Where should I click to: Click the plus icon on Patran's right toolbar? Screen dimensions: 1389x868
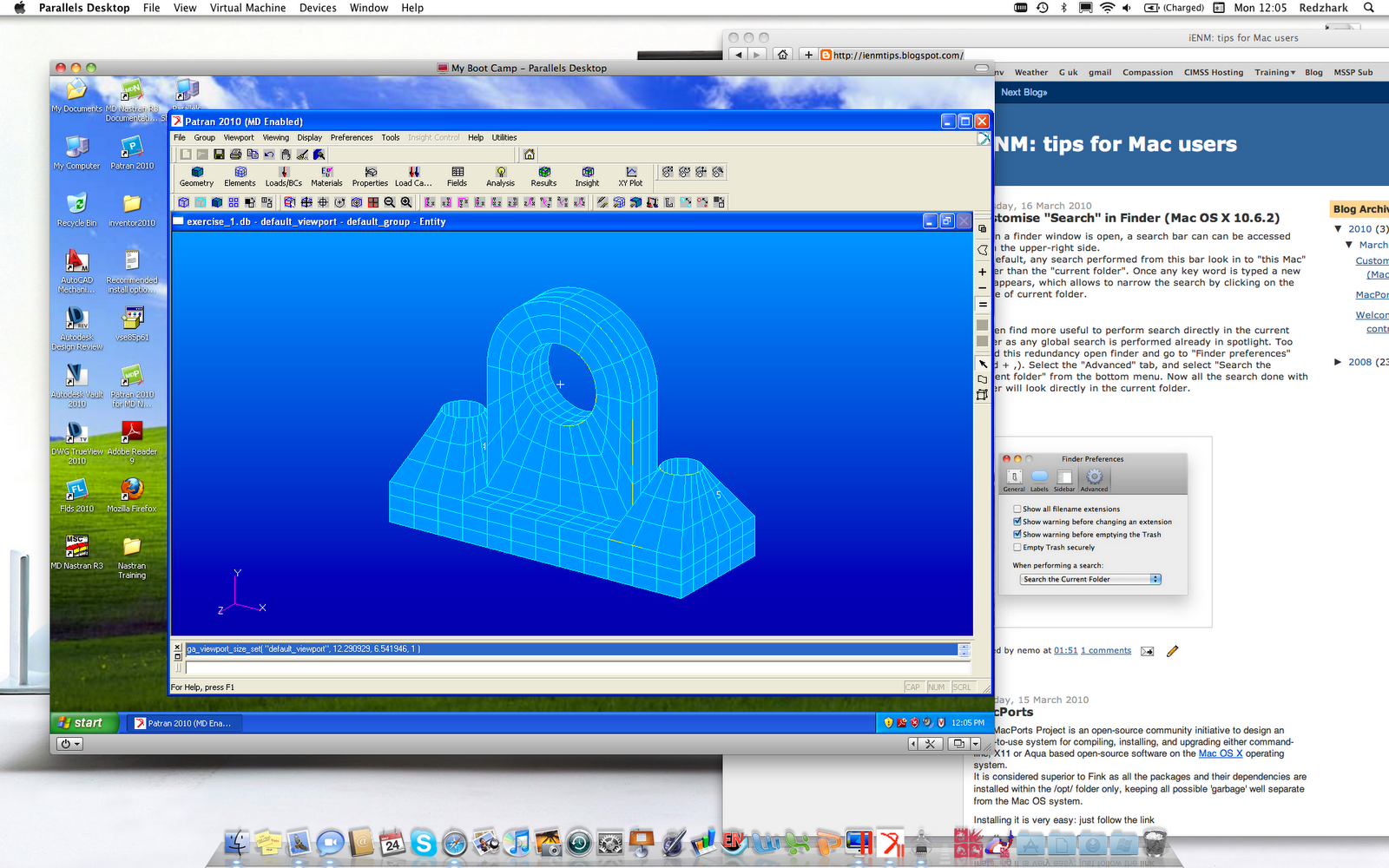[x=983, y=272]
